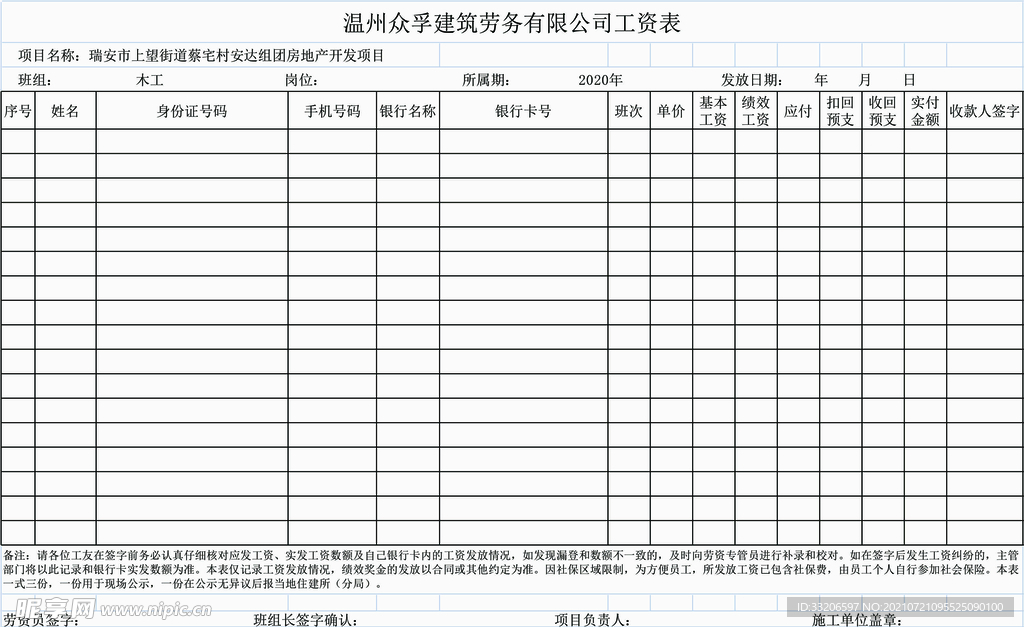Select the 岗位 label

[x=301, y=80]
